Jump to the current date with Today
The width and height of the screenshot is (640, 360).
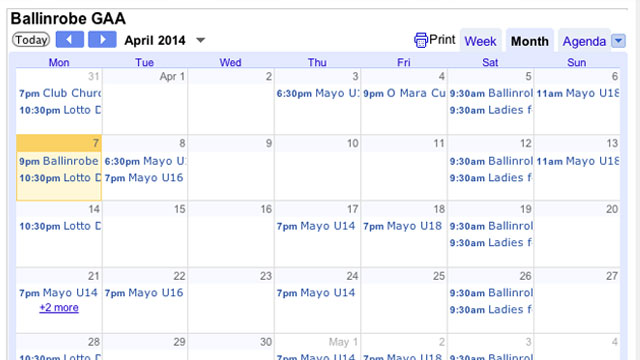pos(31,40)
